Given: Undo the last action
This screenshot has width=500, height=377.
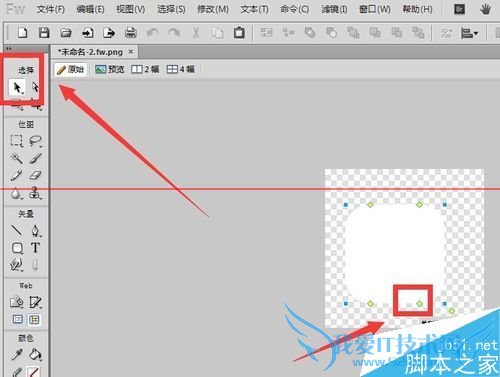Looking at the screenshot, I should pyautogui.click(x=153, y=33).
